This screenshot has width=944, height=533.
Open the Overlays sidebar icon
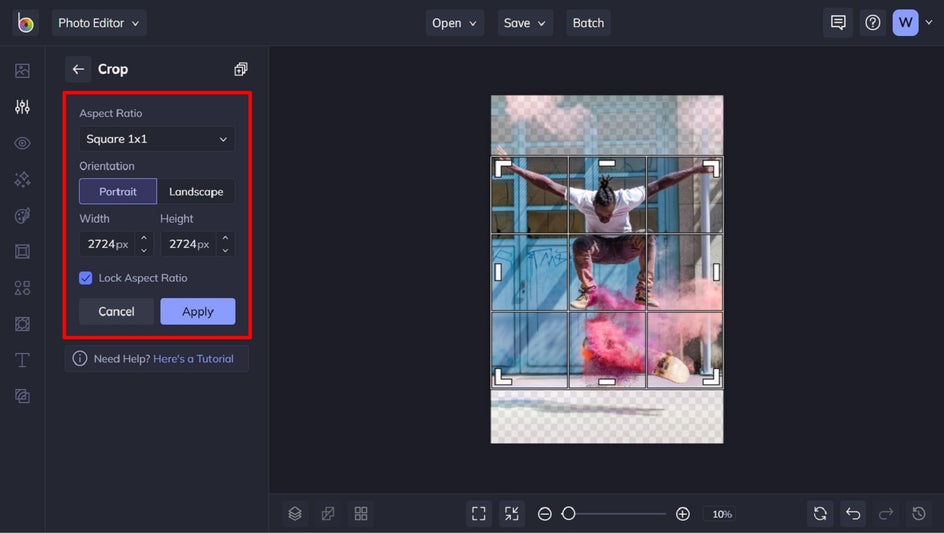(22, 324)
